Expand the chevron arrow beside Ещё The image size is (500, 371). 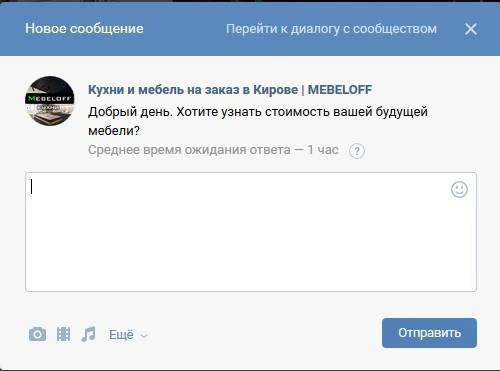coord(144,335)
